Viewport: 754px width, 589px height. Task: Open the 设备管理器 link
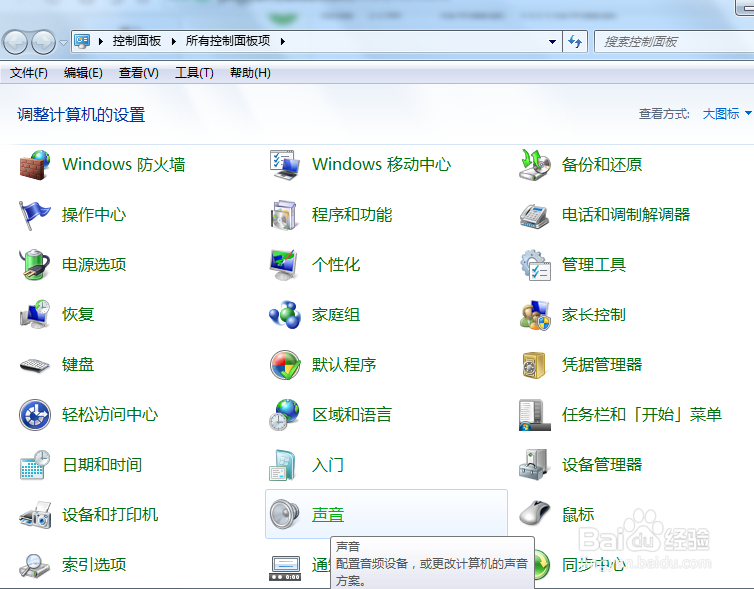tap(602, 464)
